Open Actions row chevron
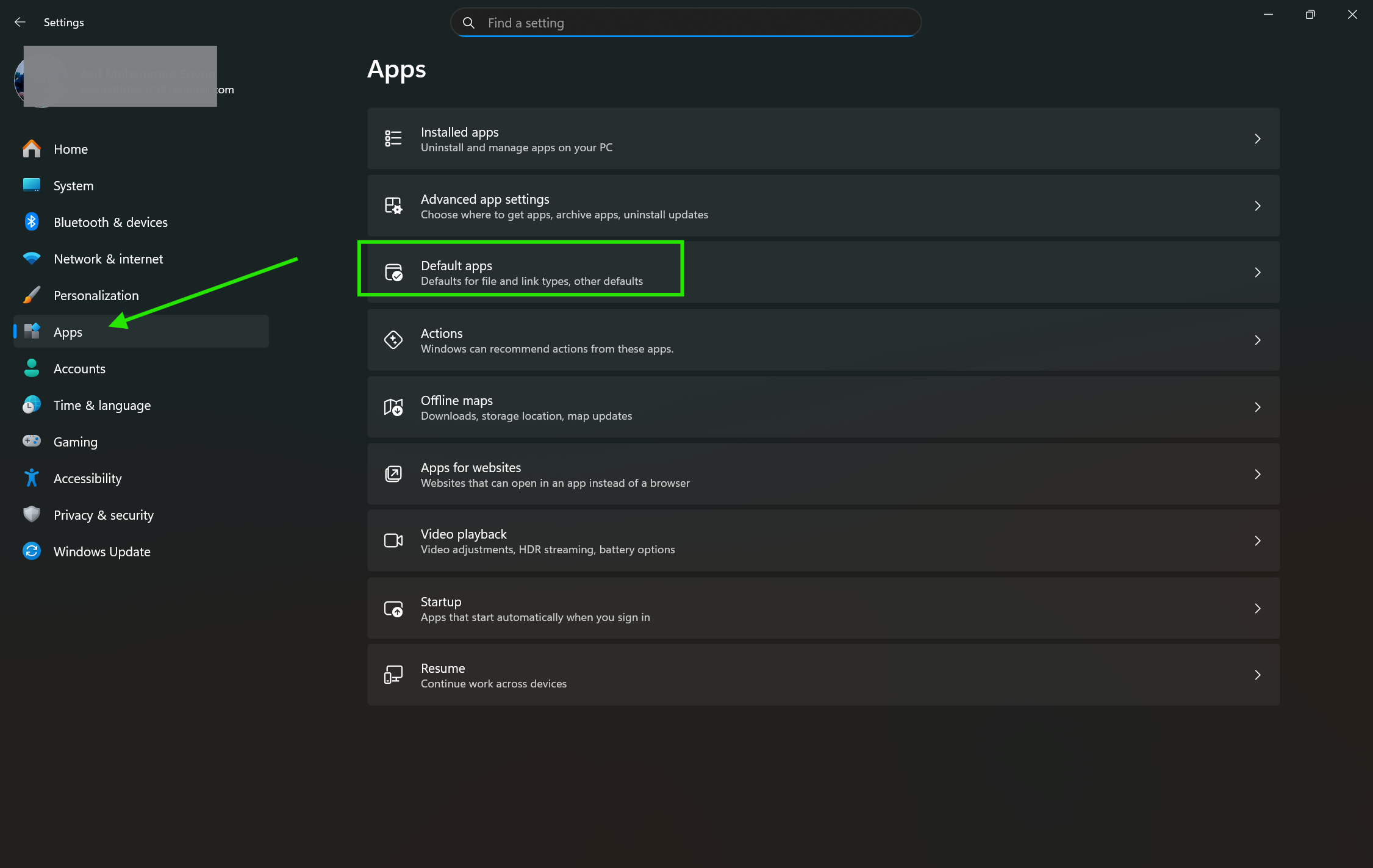The image size is (1373, 868). 1257,340
